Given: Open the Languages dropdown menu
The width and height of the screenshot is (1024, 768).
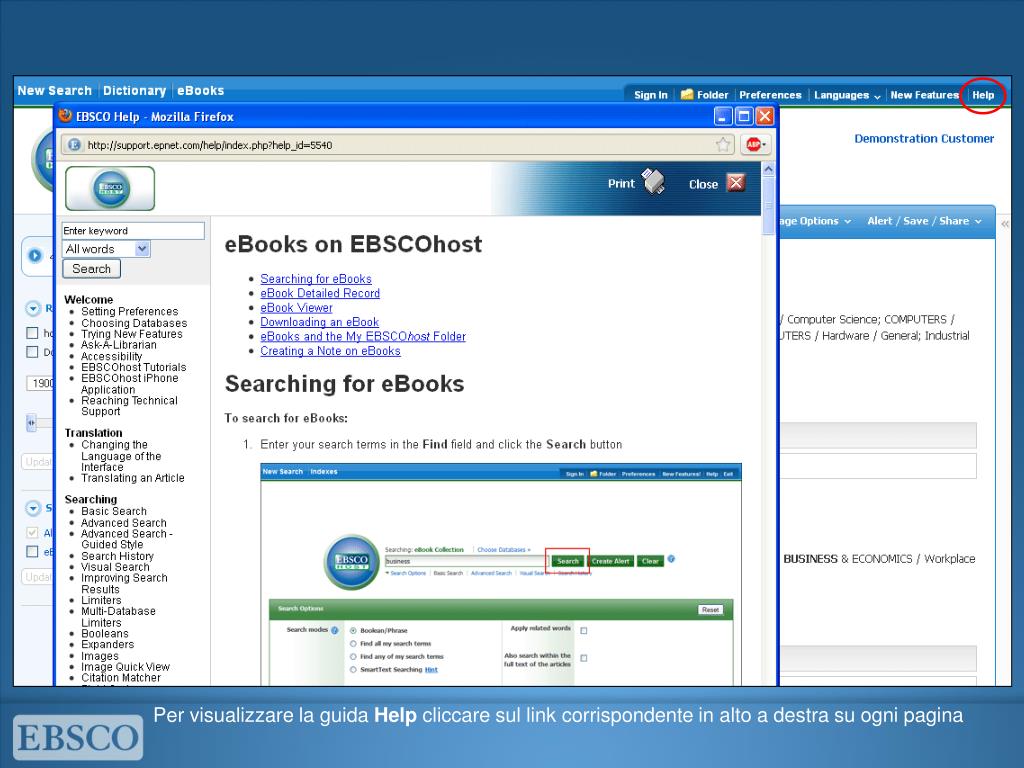Looking at the screenshot, I should [x=847, y=95].
